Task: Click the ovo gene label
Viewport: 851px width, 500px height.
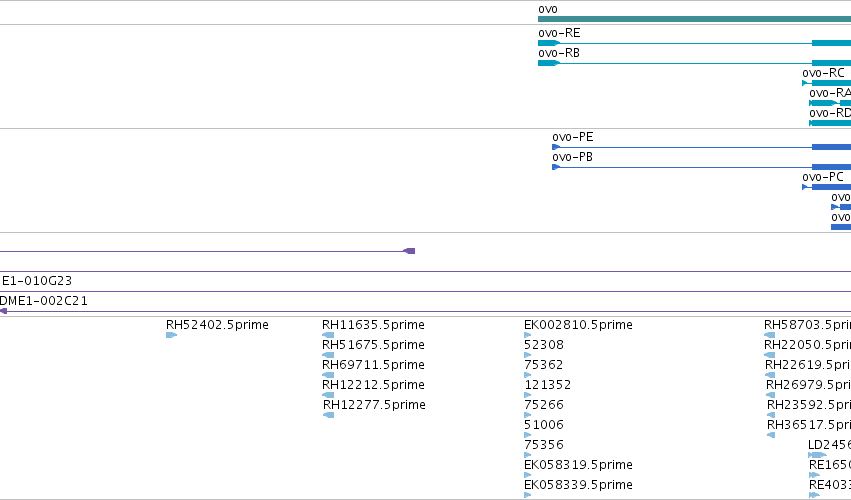Action: click(548, 9)
